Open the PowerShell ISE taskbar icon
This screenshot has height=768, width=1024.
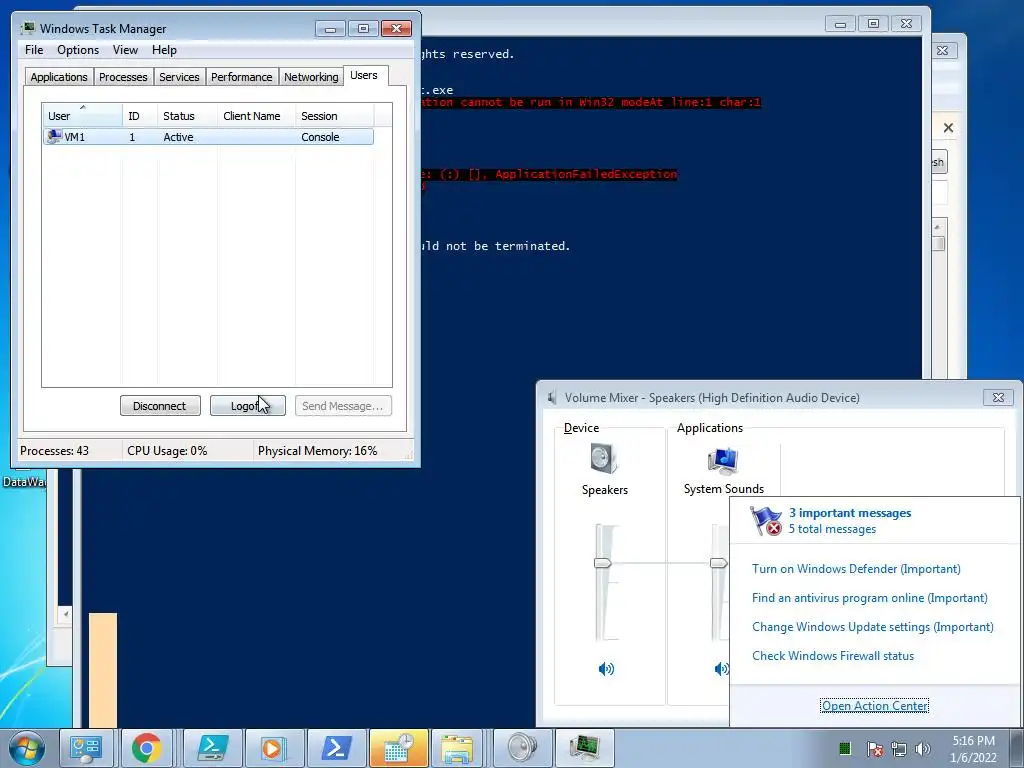213,748
